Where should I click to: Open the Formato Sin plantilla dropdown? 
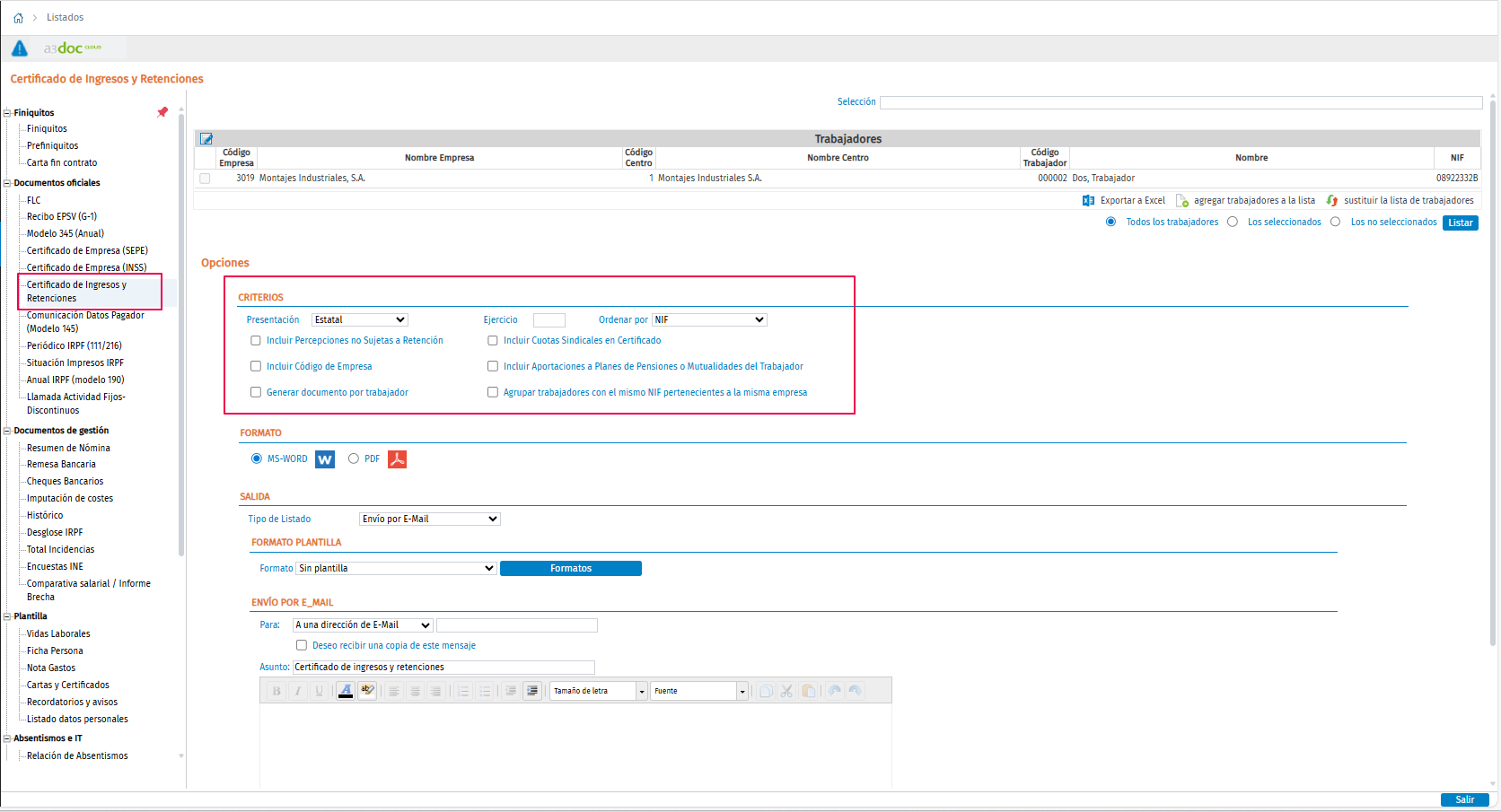pyautogui.click(x=397, y=569)
